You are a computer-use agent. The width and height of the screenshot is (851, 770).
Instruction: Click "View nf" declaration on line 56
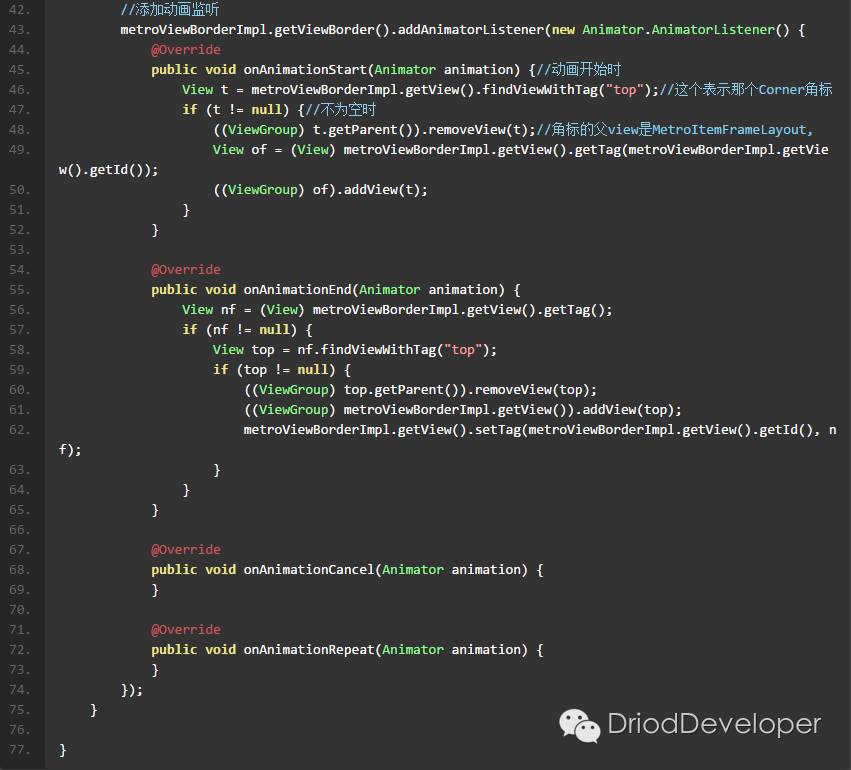(x=209, y=310)
